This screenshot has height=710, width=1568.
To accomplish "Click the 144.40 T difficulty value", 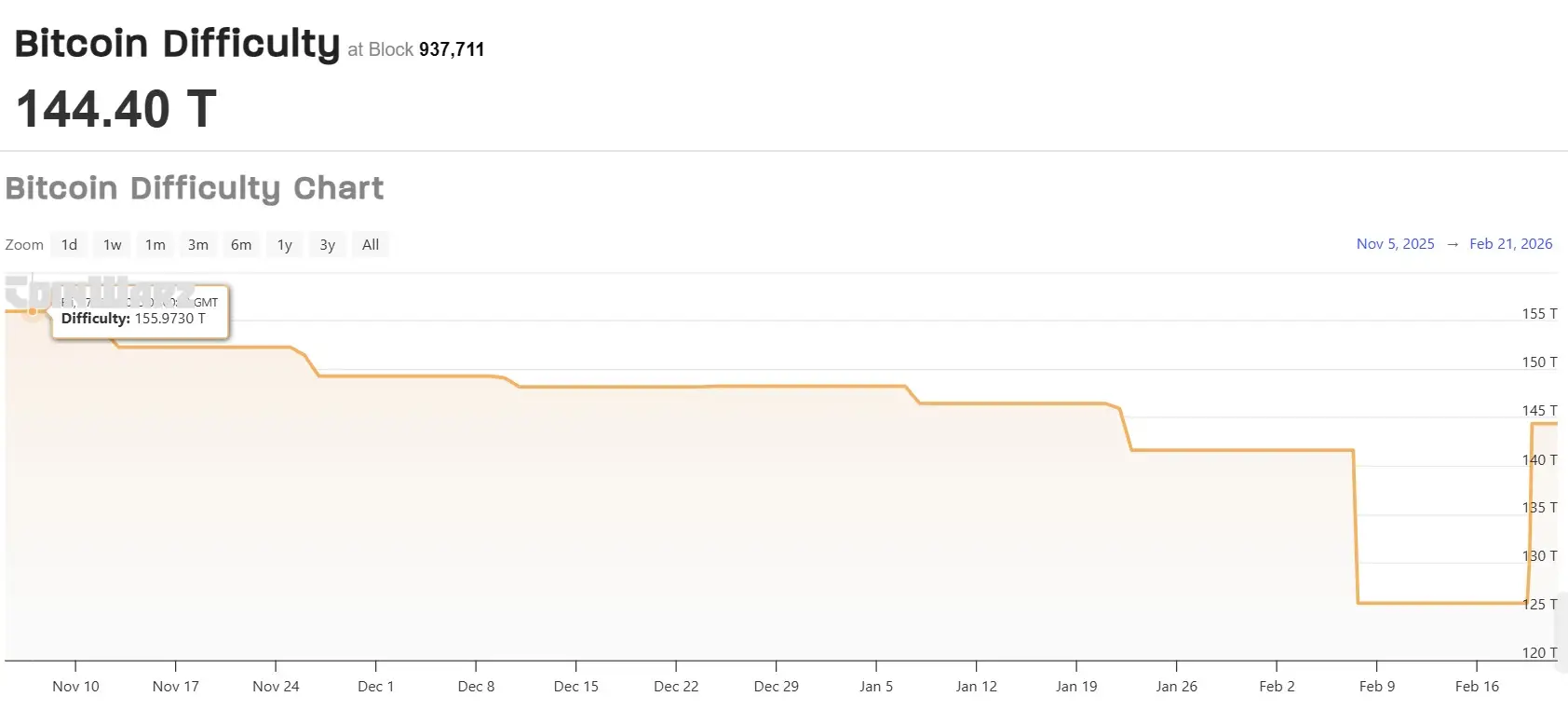I will [x=116, y=109].
